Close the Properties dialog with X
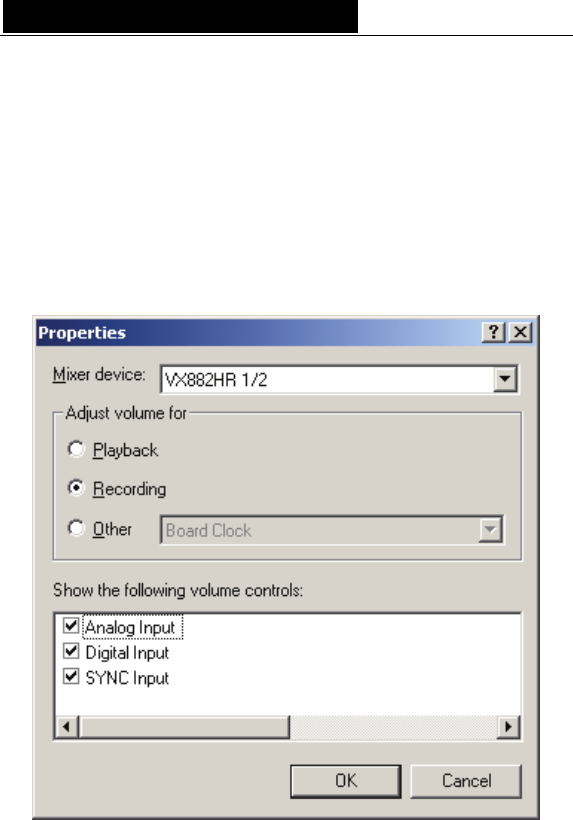 tap(520, 332)
